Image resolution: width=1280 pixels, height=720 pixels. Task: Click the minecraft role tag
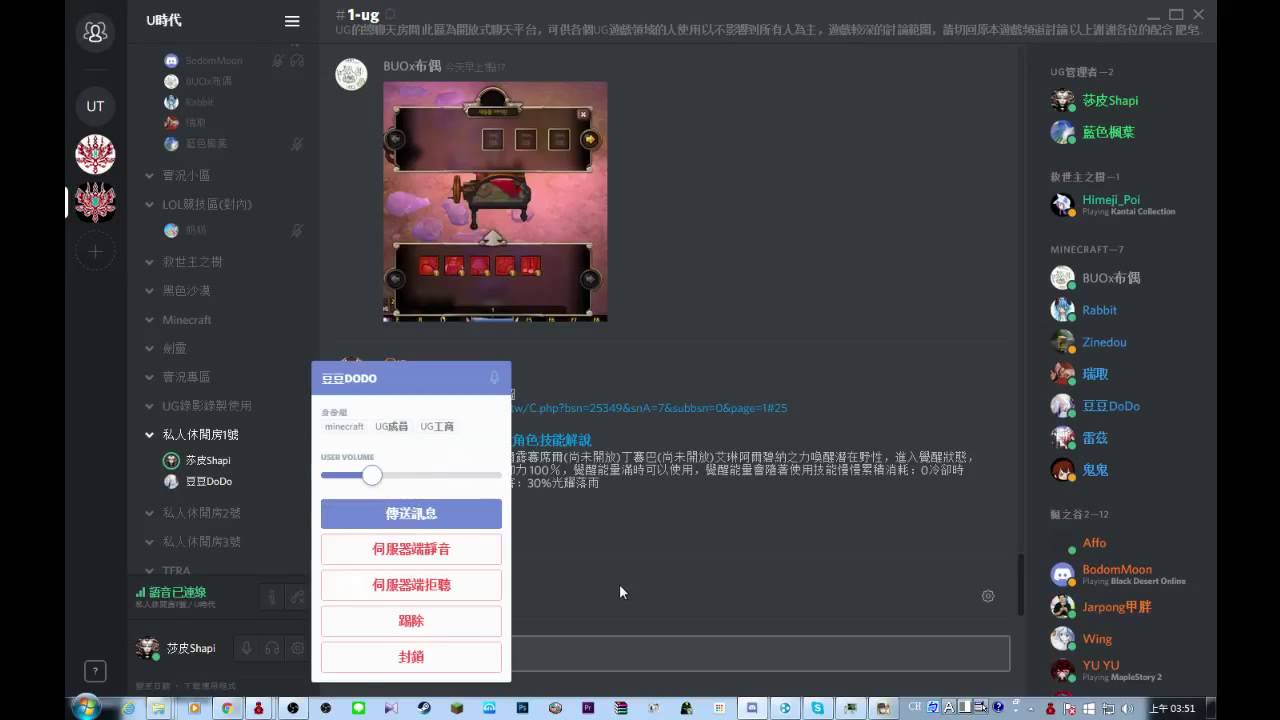tap(344, 427)
